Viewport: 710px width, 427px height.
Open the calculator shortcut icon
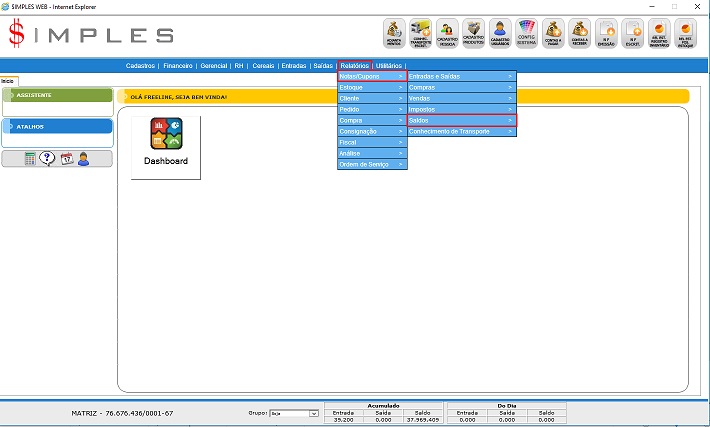point(31,158)
